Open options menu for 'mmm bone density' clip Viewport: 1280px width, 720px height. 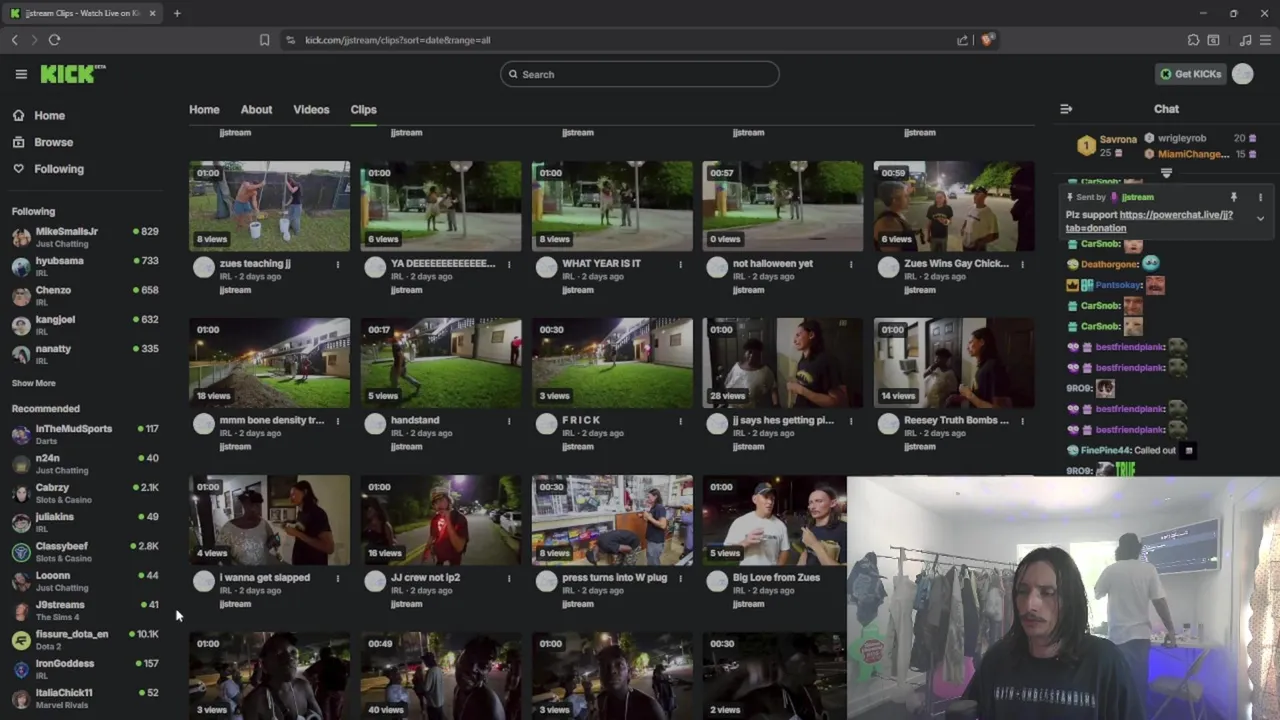pos(338,422)
